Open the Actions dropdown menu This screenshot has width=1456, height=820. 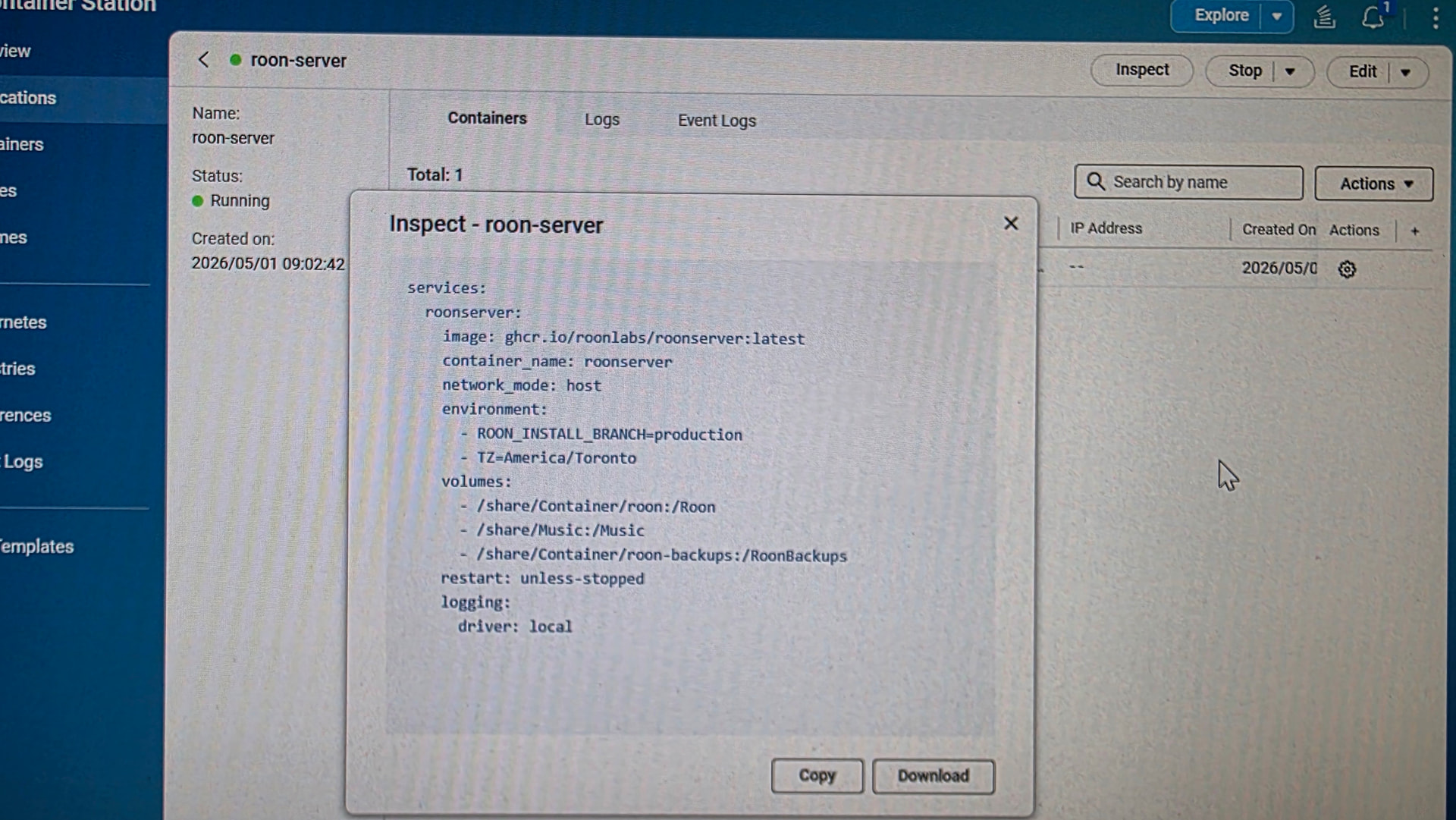click(1373, 184)
